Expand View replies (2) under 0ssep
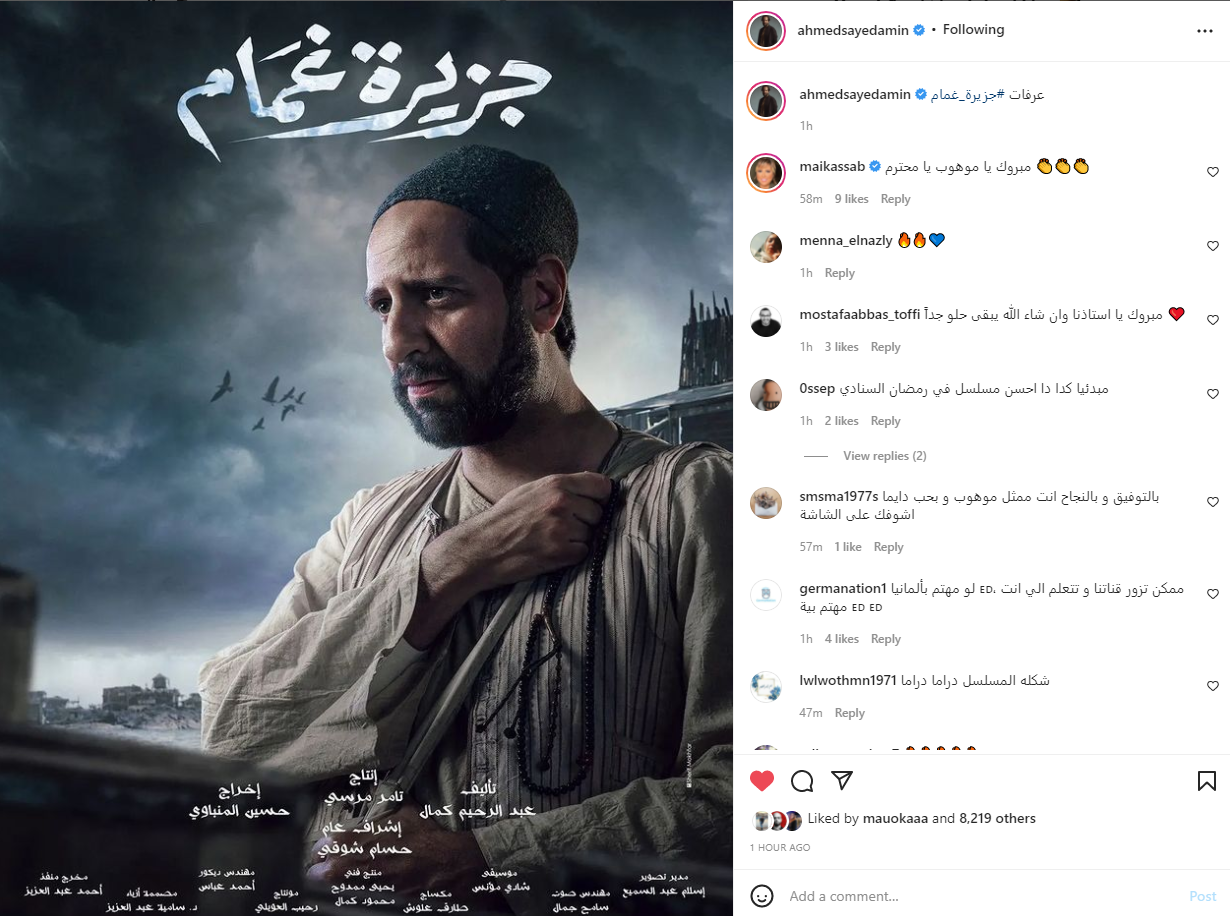 [885, 456]
